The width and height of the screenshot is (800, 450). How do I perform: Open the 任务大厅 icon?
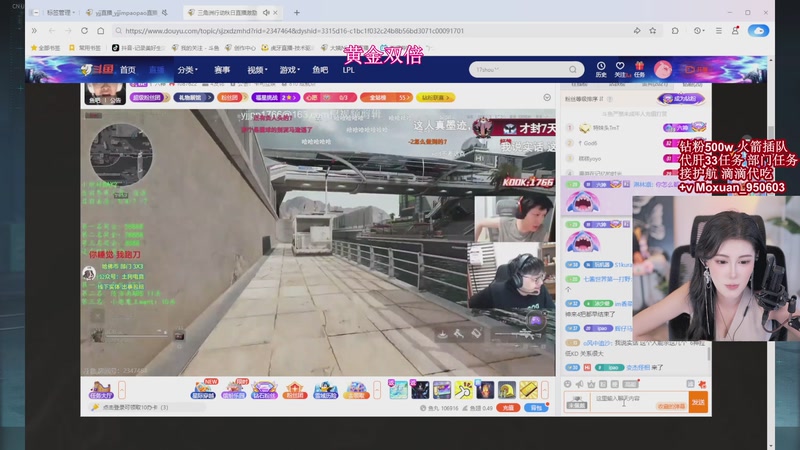(101, 390)
